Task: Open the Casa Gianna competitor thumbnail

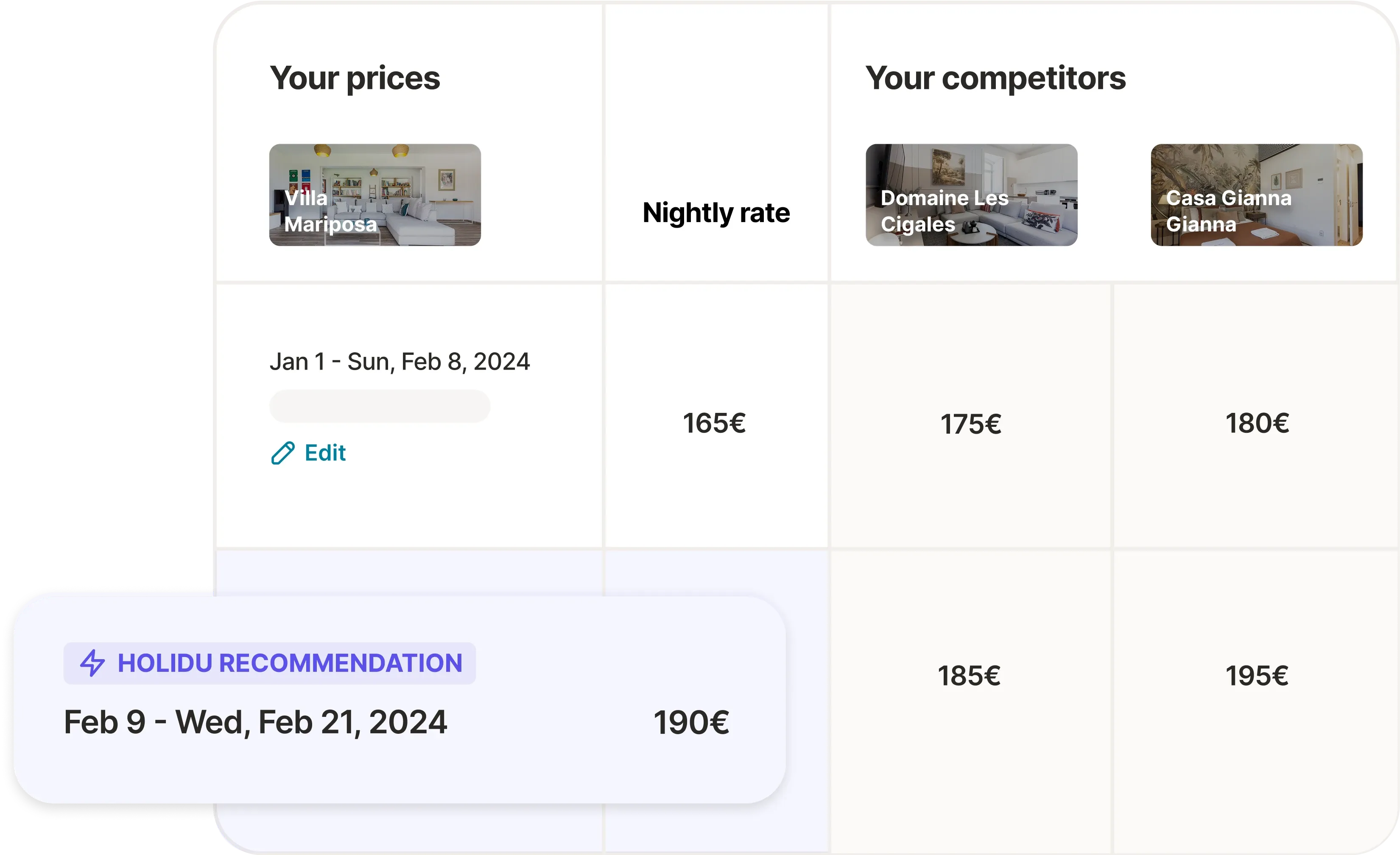Action: coord(1256,195)
